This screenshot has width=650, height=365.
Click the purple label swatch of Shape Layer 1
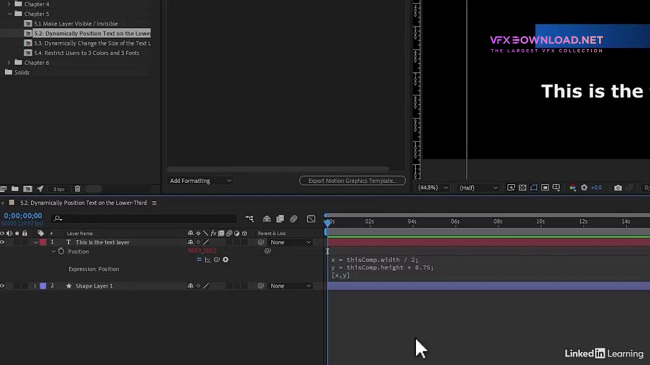(x=43, y=286)
